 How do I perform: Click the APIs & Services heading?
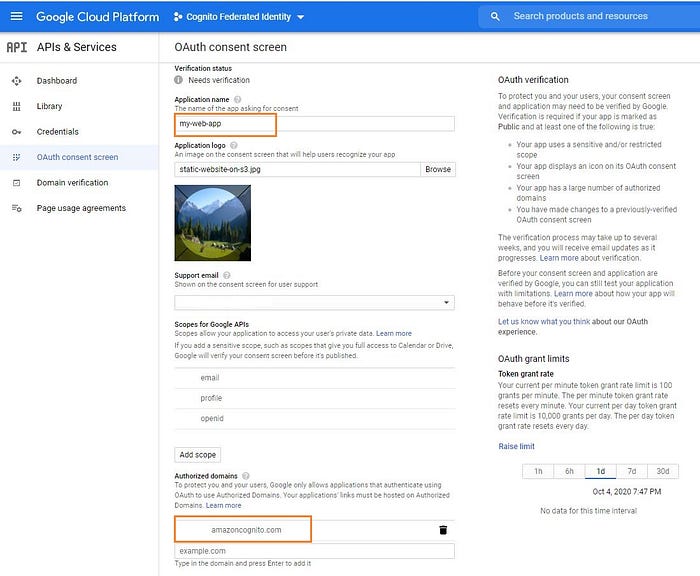77,47
